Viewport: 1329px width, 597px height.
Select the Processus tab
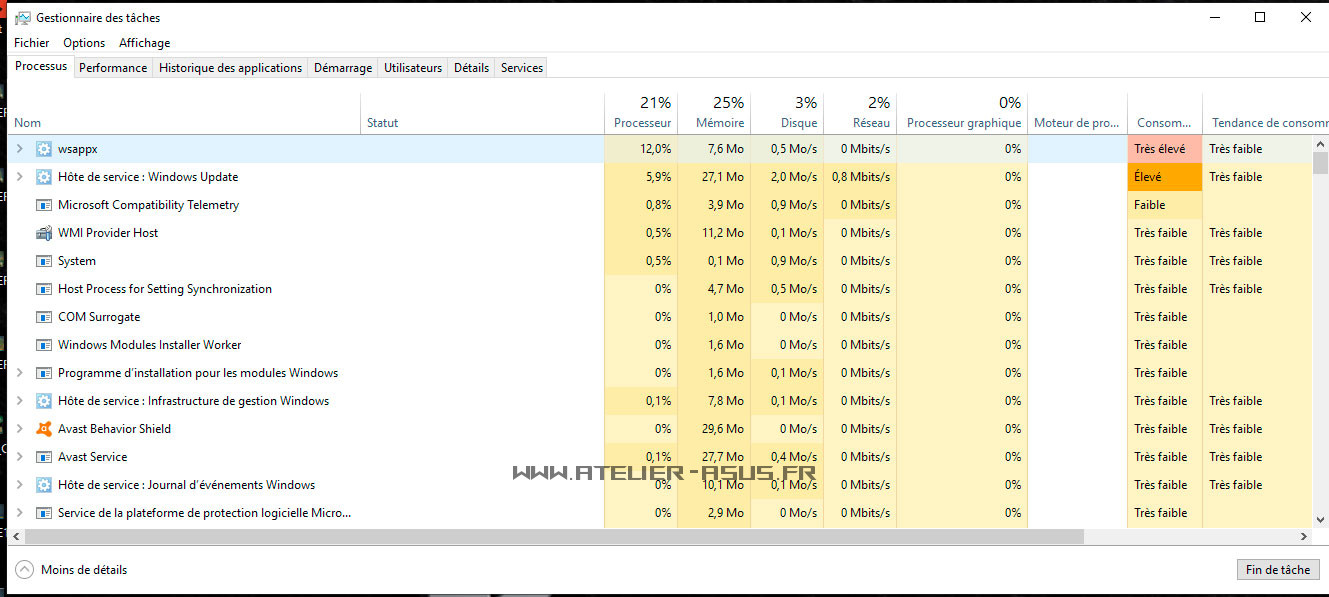41,66
